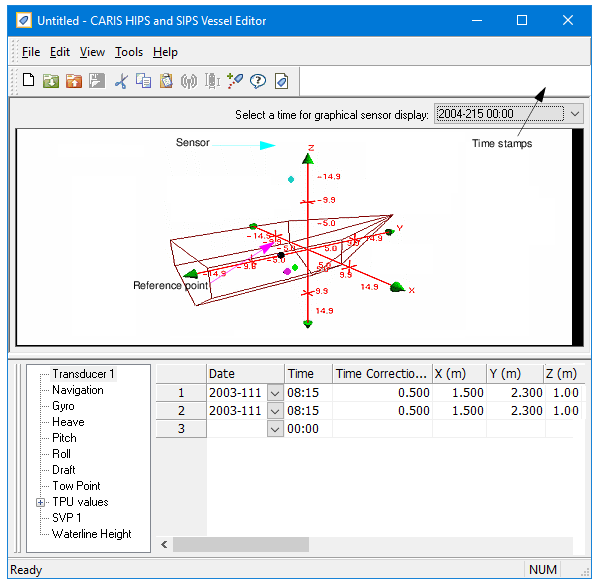Open the Date dropdown in row 1
This screenshot has height=587, width=603.
point(276,393)
